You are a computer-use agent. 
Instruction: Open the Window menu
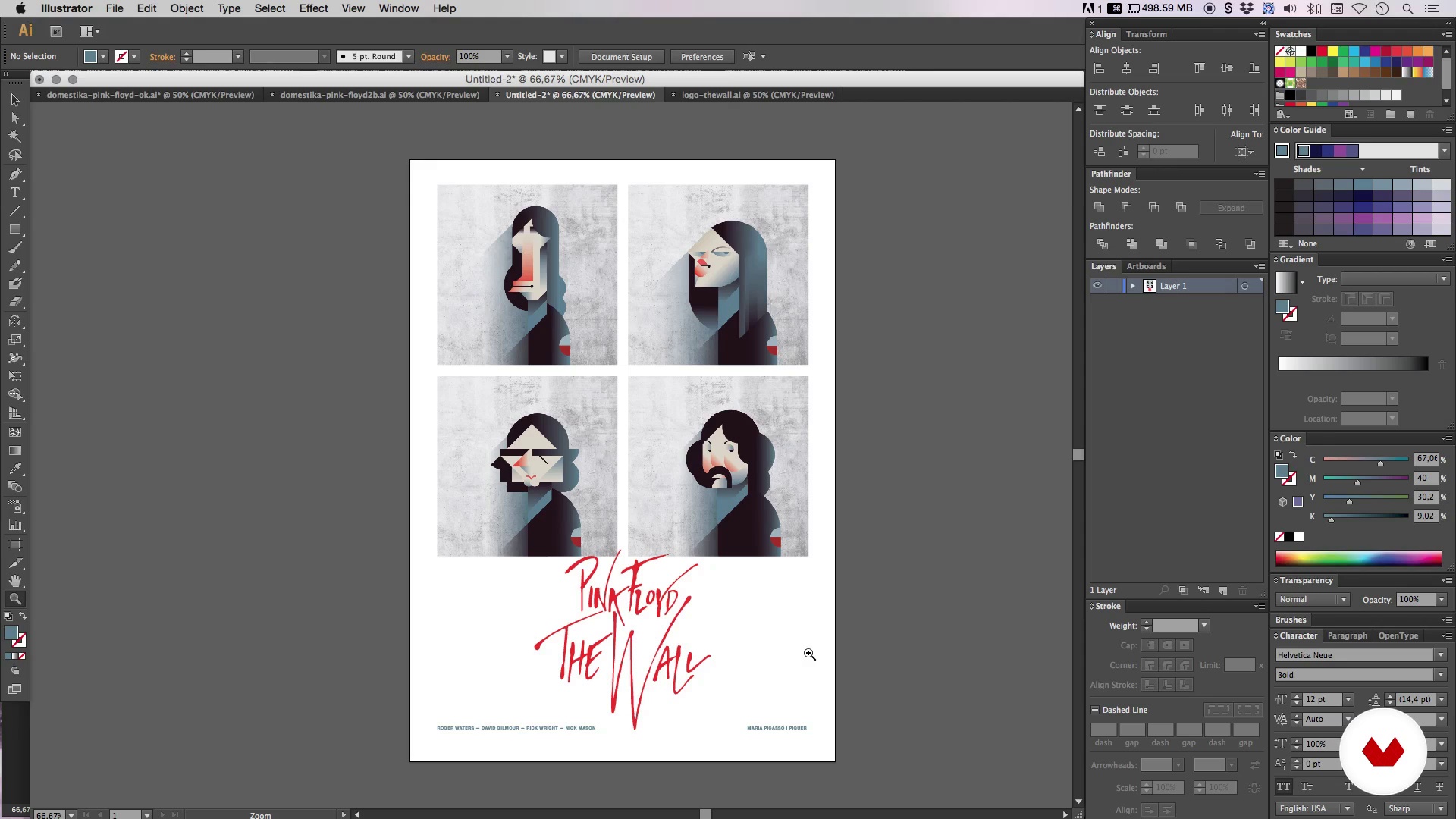(x=398, y=8)
